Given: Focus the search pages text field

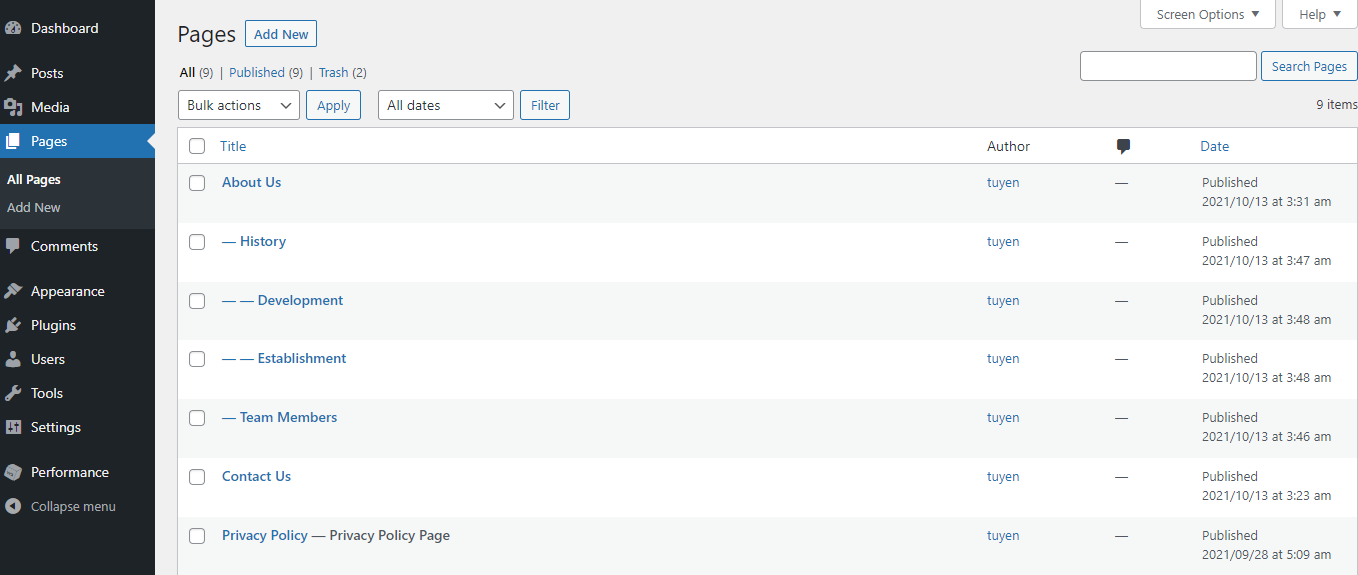Looking at the screenshot, I should point(1167,66).
